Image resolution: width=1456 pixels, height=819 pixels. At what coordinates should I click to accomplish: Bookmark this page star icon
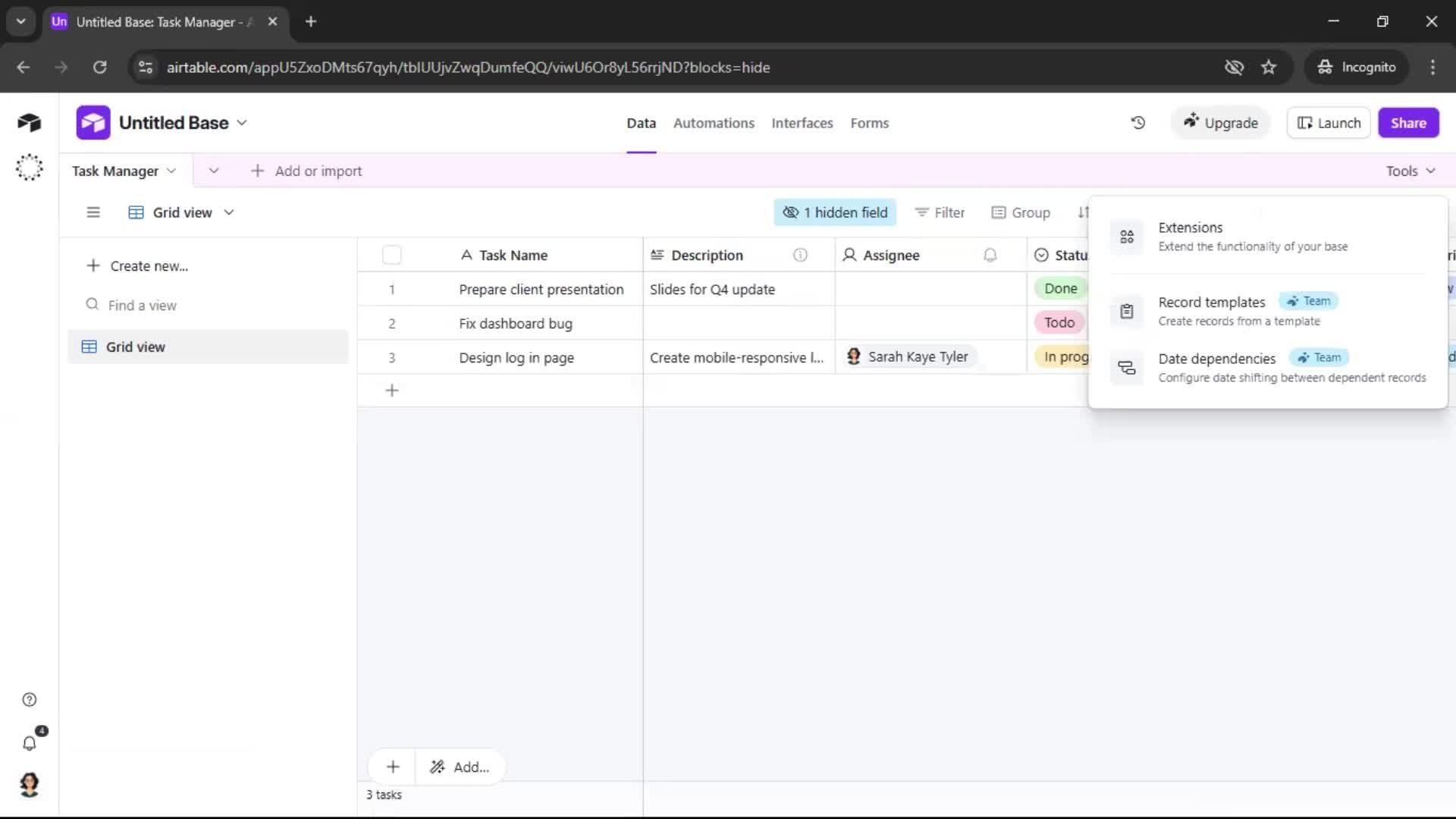coord(1269,67)
